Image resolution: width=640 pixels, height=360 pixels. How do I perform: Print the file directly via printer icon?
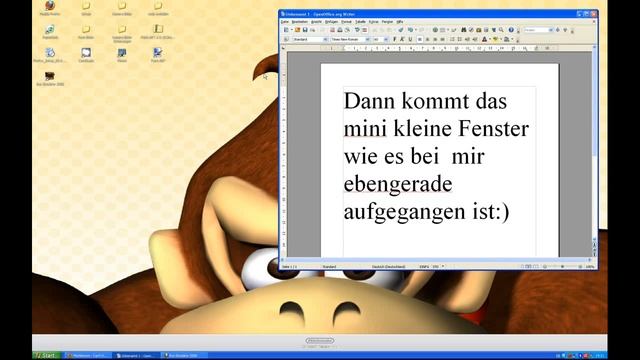tap(340, 30)
